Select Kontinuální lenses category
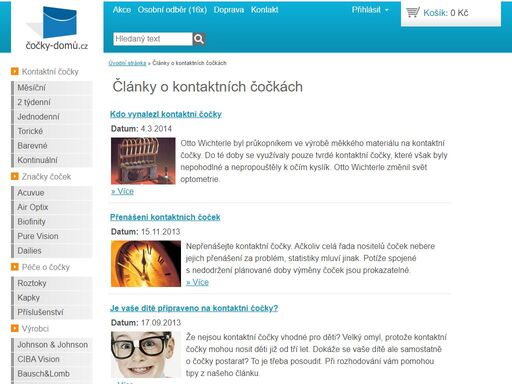This screenshot has width=512, height=384. tap(52, 160)
